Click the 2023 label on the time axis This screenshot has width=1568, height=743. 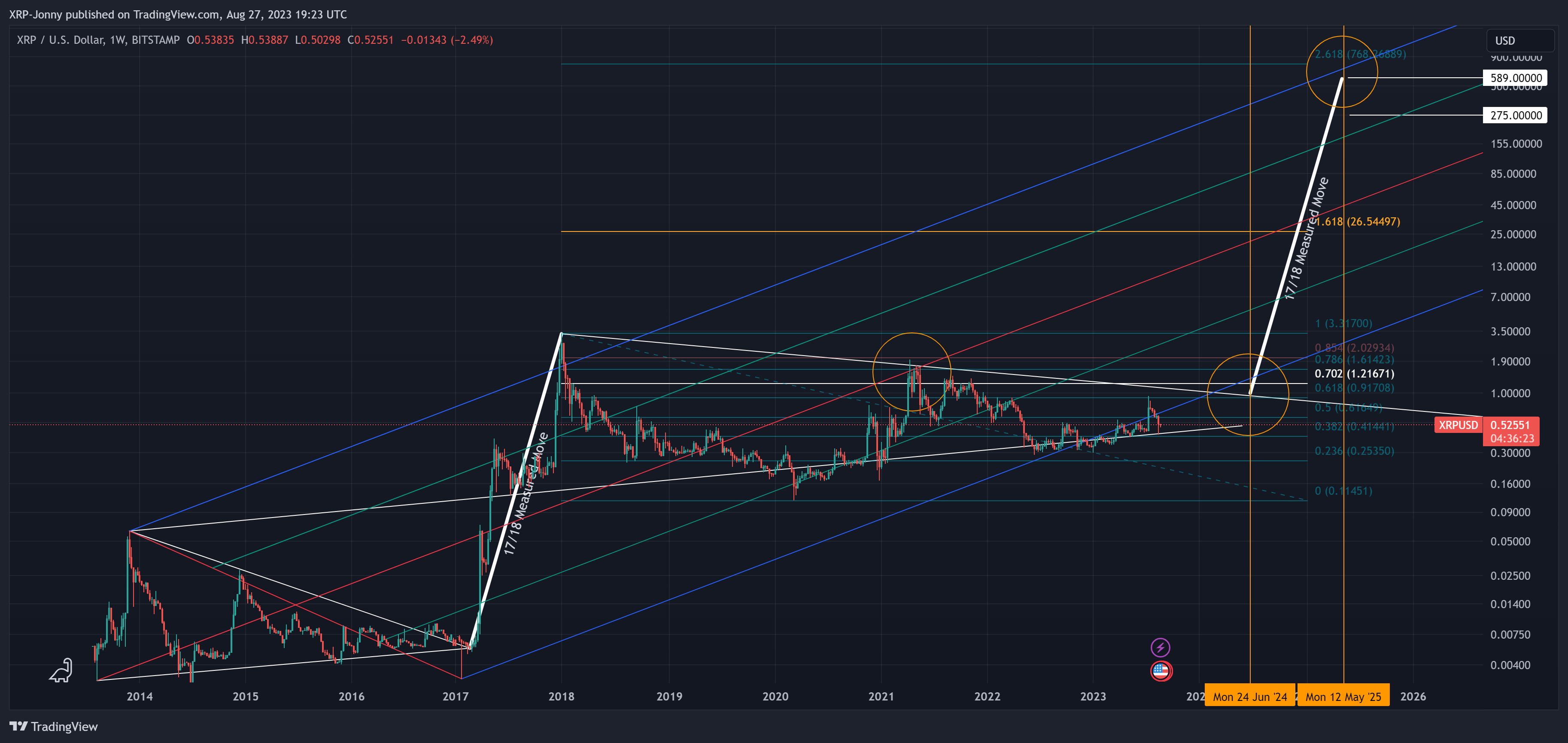coord(1093,696)
